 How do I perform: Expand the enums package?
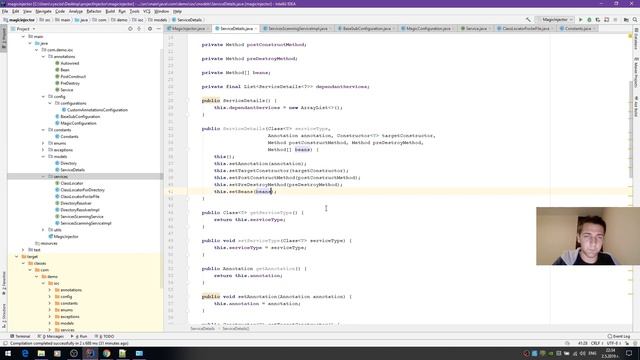[43, 143]
